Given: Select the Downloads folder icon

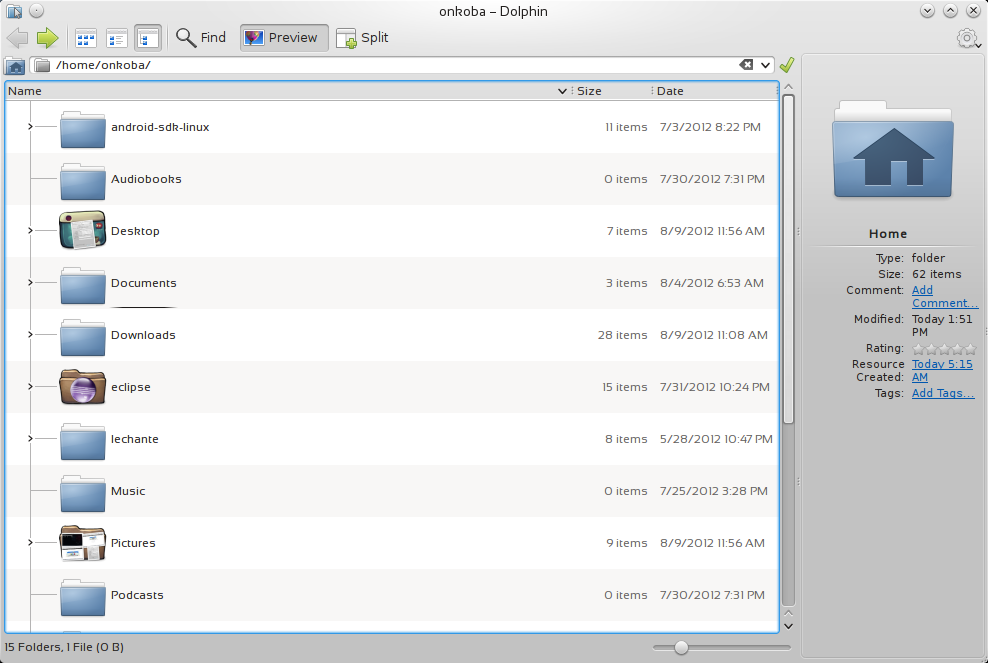Looking at the screenshot, I should click(x=83, y=337).
